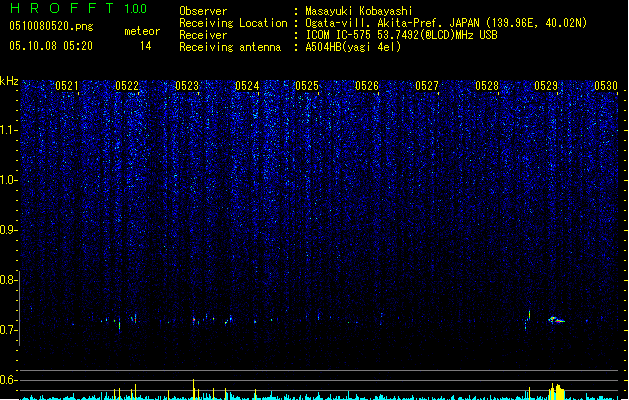
Task: Click the 1.1 kHz axis label
Action: pyautogui.click(x=8, y=130)
